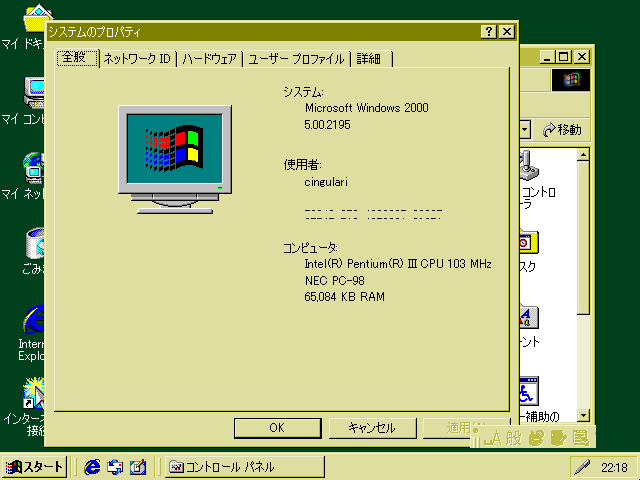Image resolution: width=640 pixels, height=480 pixels.
Task: Click the Windows monitor logo image
Action: click(x=175, y=160)
